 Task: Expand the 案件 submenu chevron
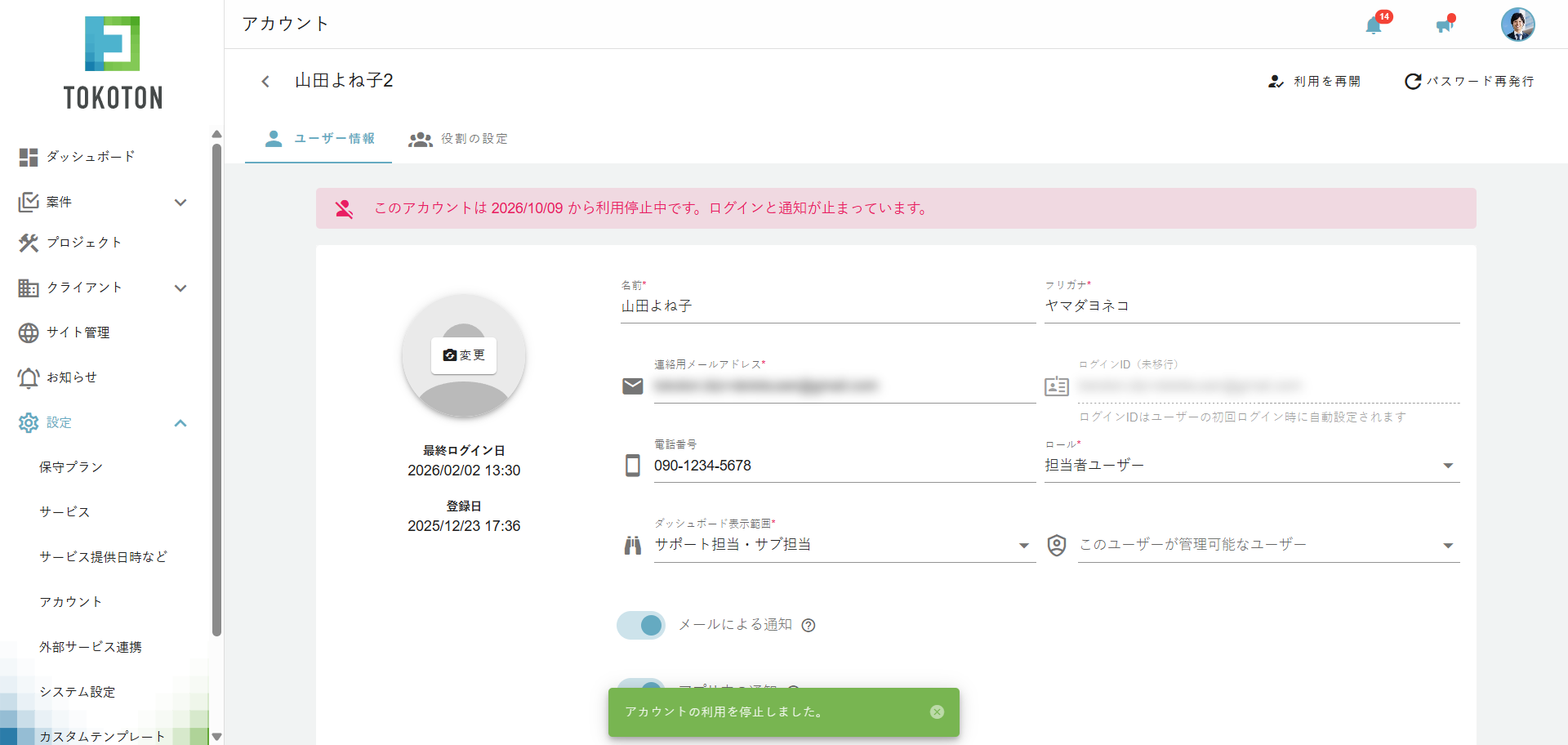[x=180, y=202]
